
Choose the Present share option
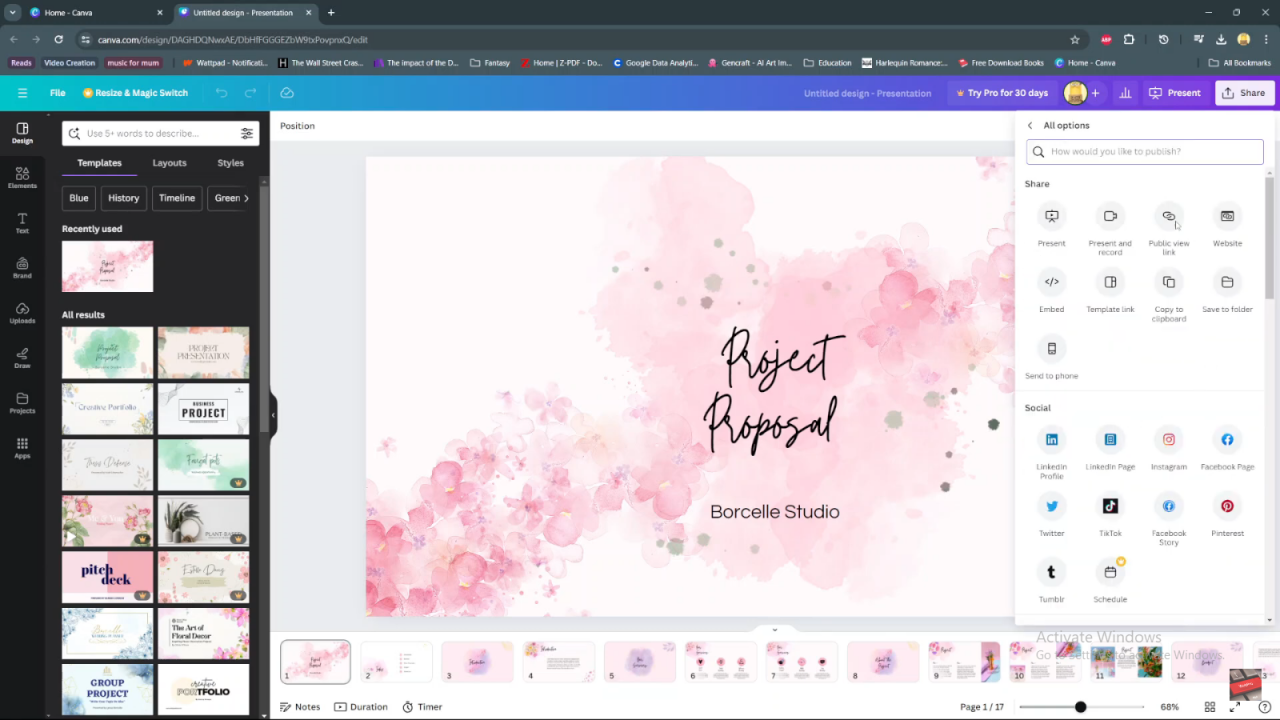[x=1051, y=226]
